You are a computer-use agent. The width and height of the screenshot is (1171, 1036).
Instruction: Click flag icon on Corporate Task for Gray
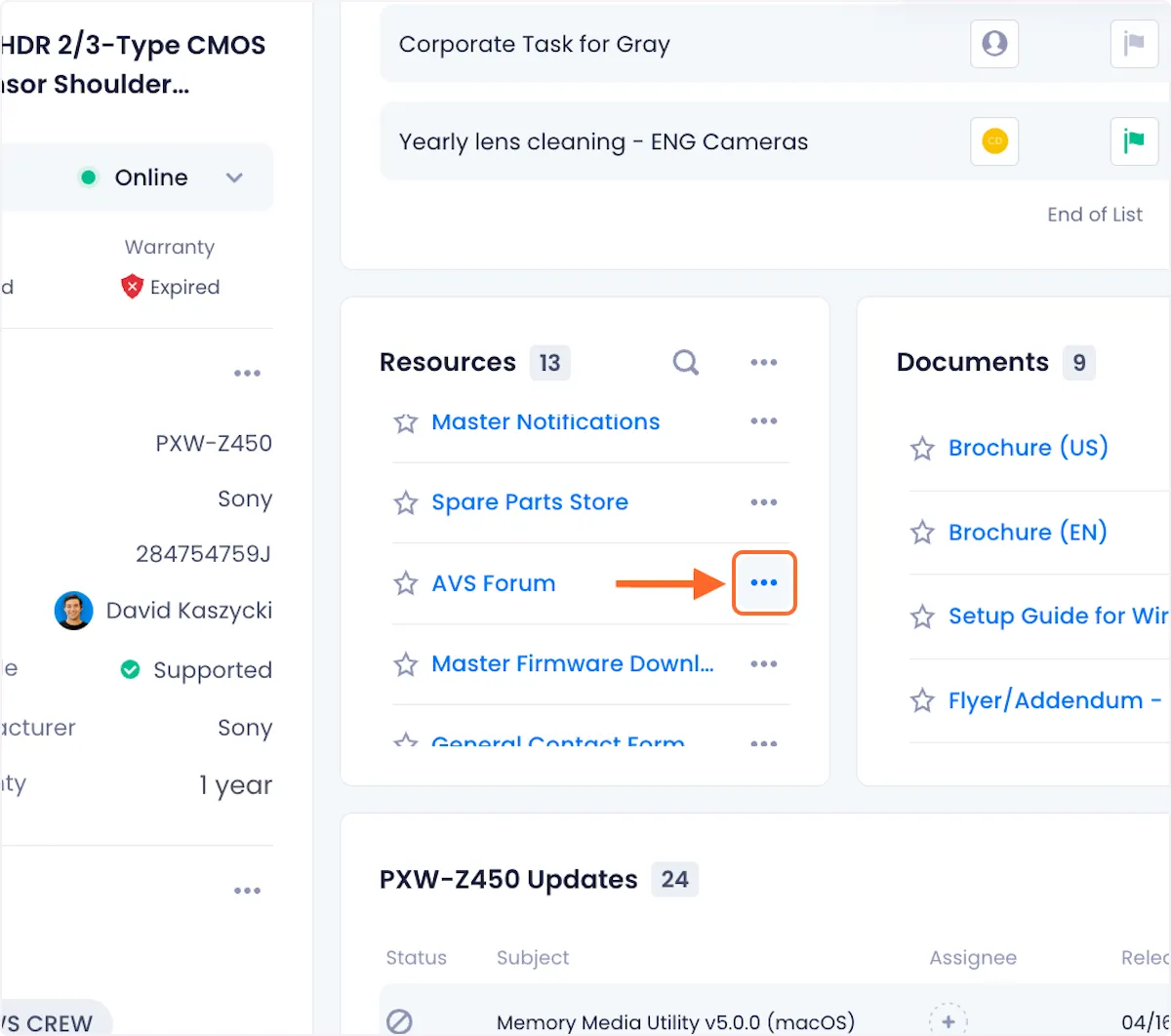[1134, 44]
